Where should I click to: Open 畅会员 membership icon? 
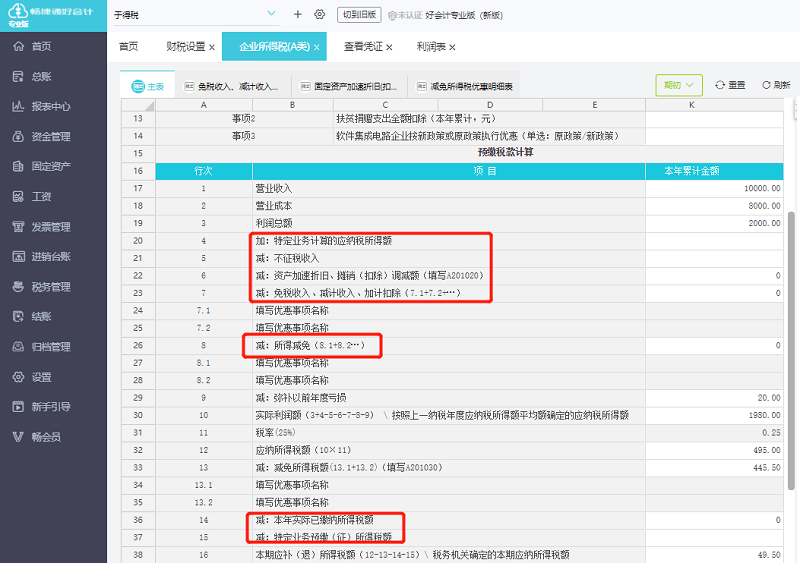(x=18, y=437)
